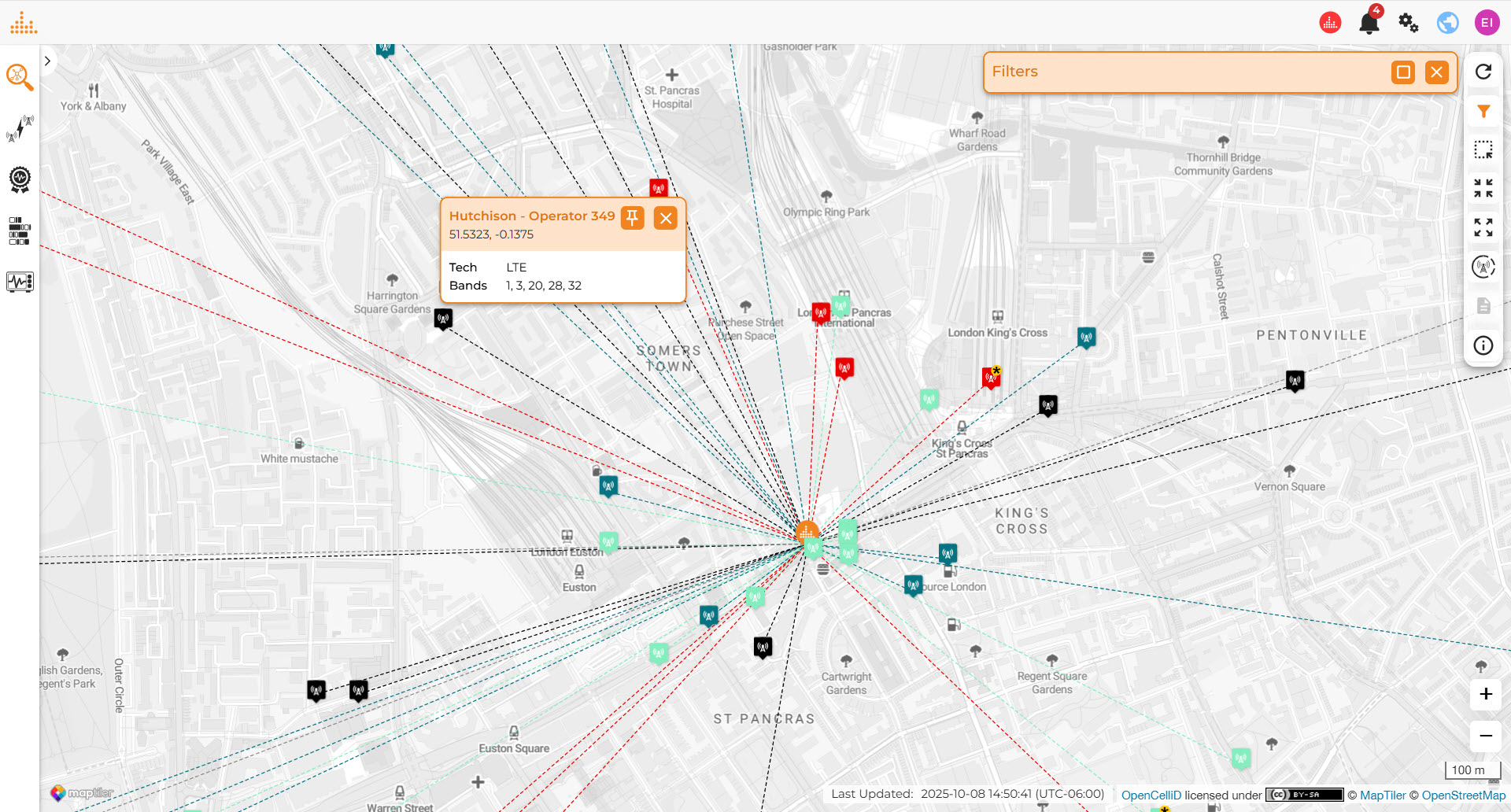Zoom in the map with plus button
This screenshot has width=1511, height=812.
click(x=1485, y=694)
